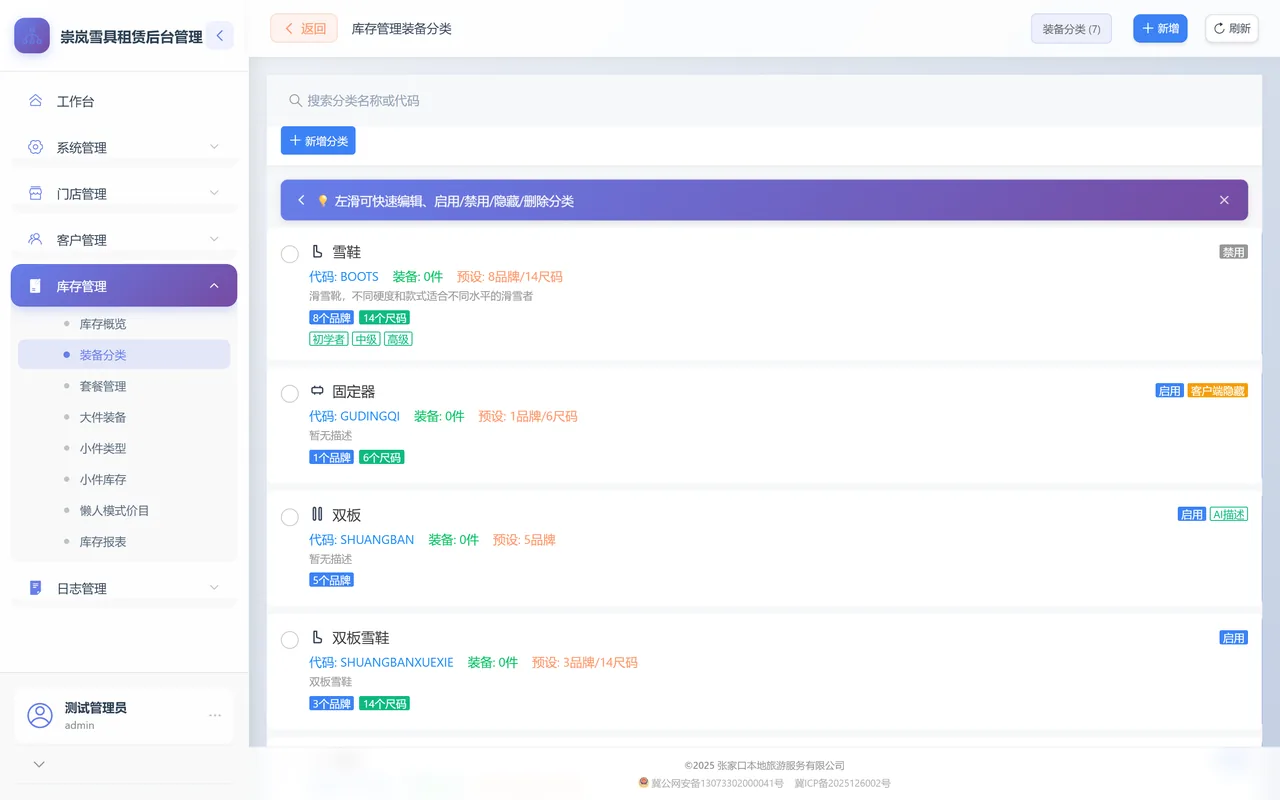Click the 日志管理 document icon
1280x800 pixels.
(36, 588)
